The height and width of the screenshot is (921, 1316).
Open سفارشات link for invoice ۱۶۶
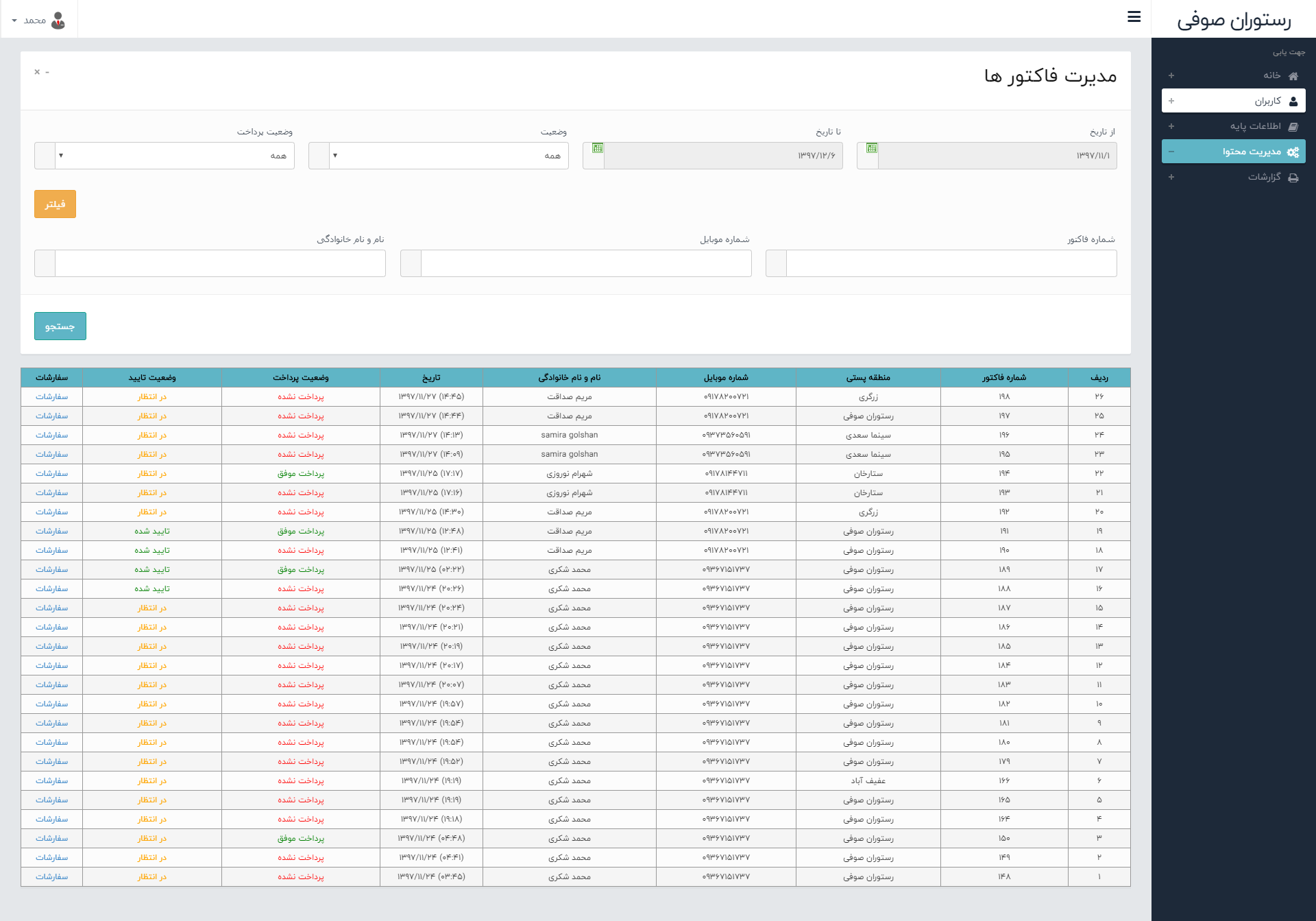51,780
